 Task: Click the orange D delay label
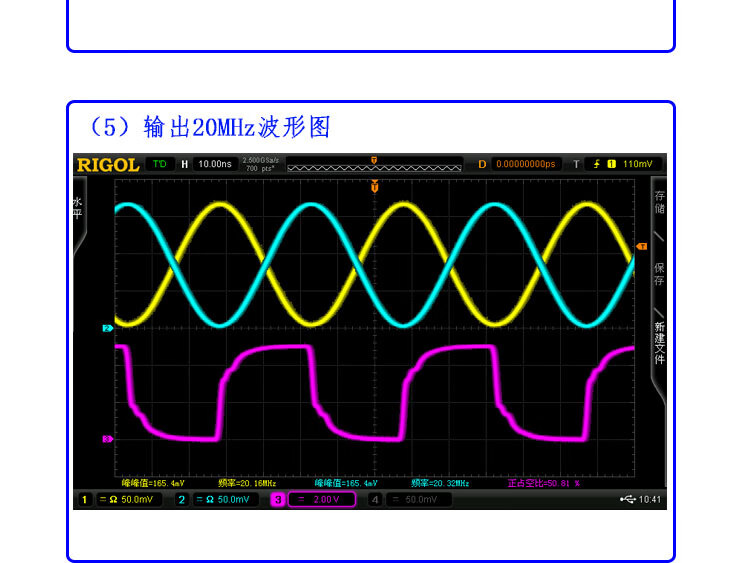[x=482, y=165]
